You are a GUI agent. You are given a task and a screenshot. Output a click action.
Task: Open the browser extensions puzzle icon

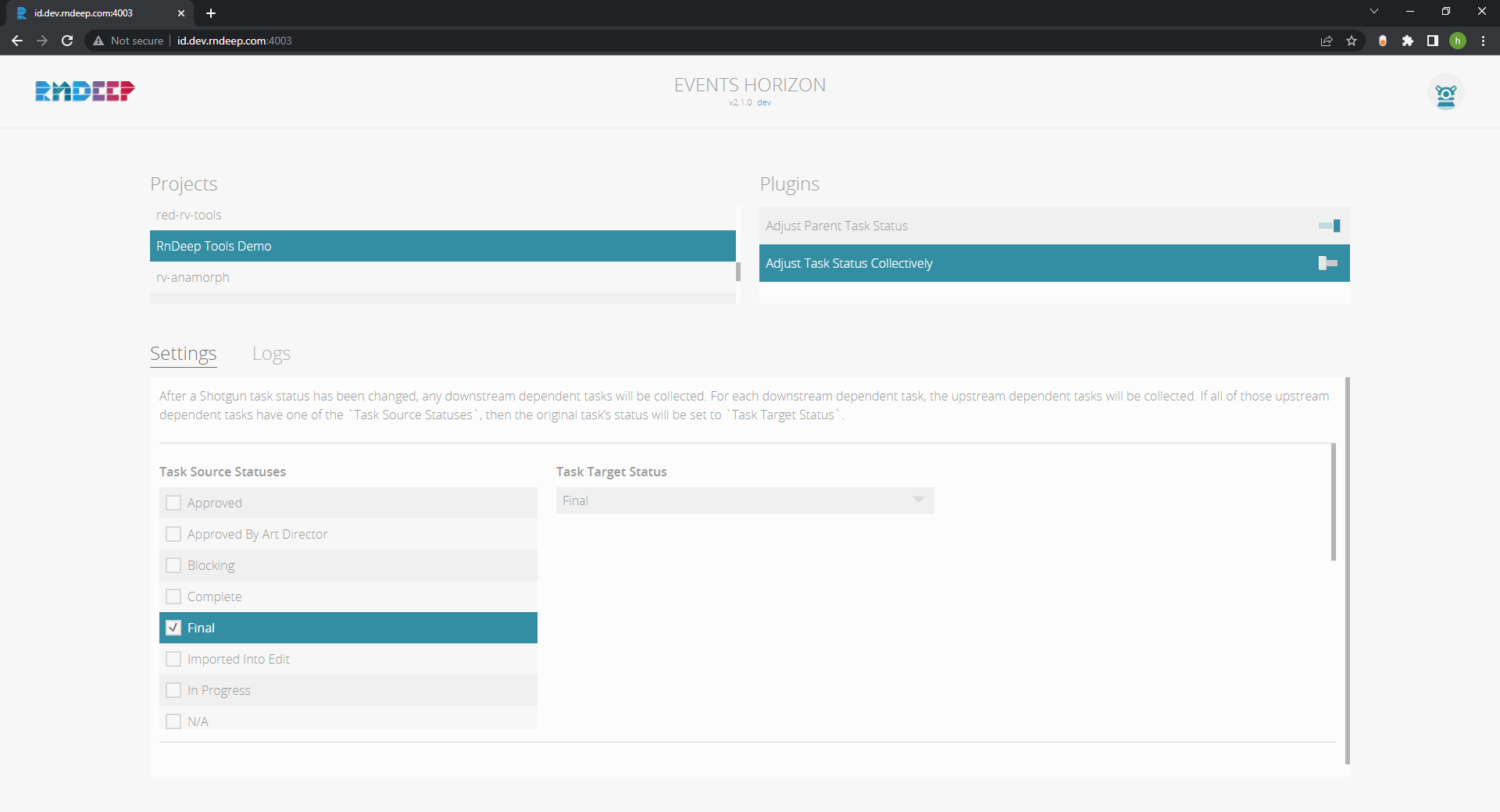click(1408, 41)
